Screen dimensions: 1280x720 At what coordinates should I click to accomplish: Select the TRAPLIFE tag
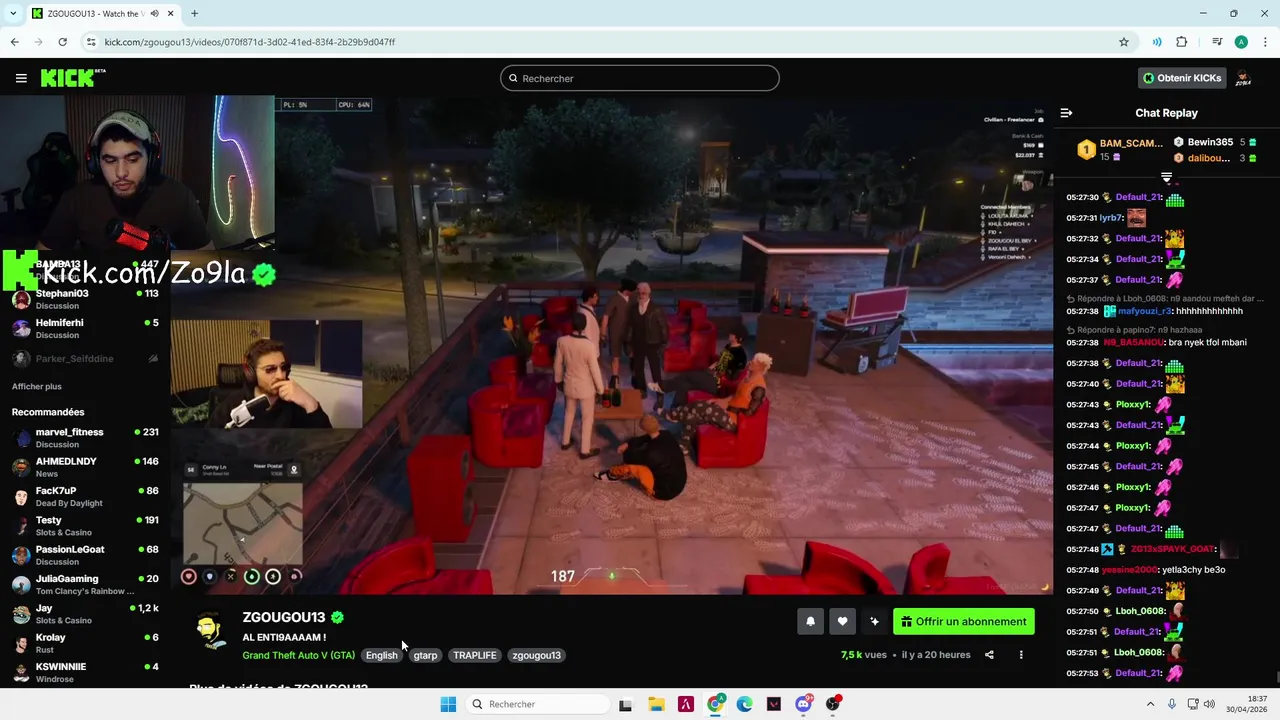click(x=475, y=655)
